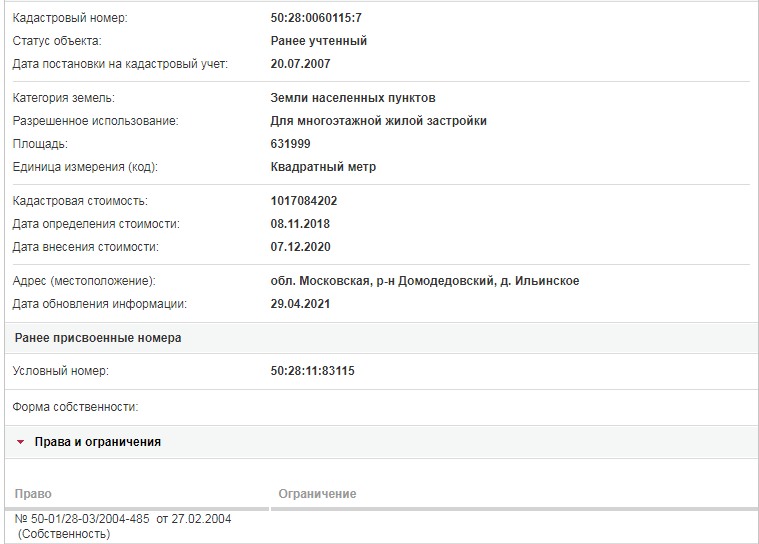Select the cadastral number 50:28:0060115:7
The image size is (759, 544).
316,18
